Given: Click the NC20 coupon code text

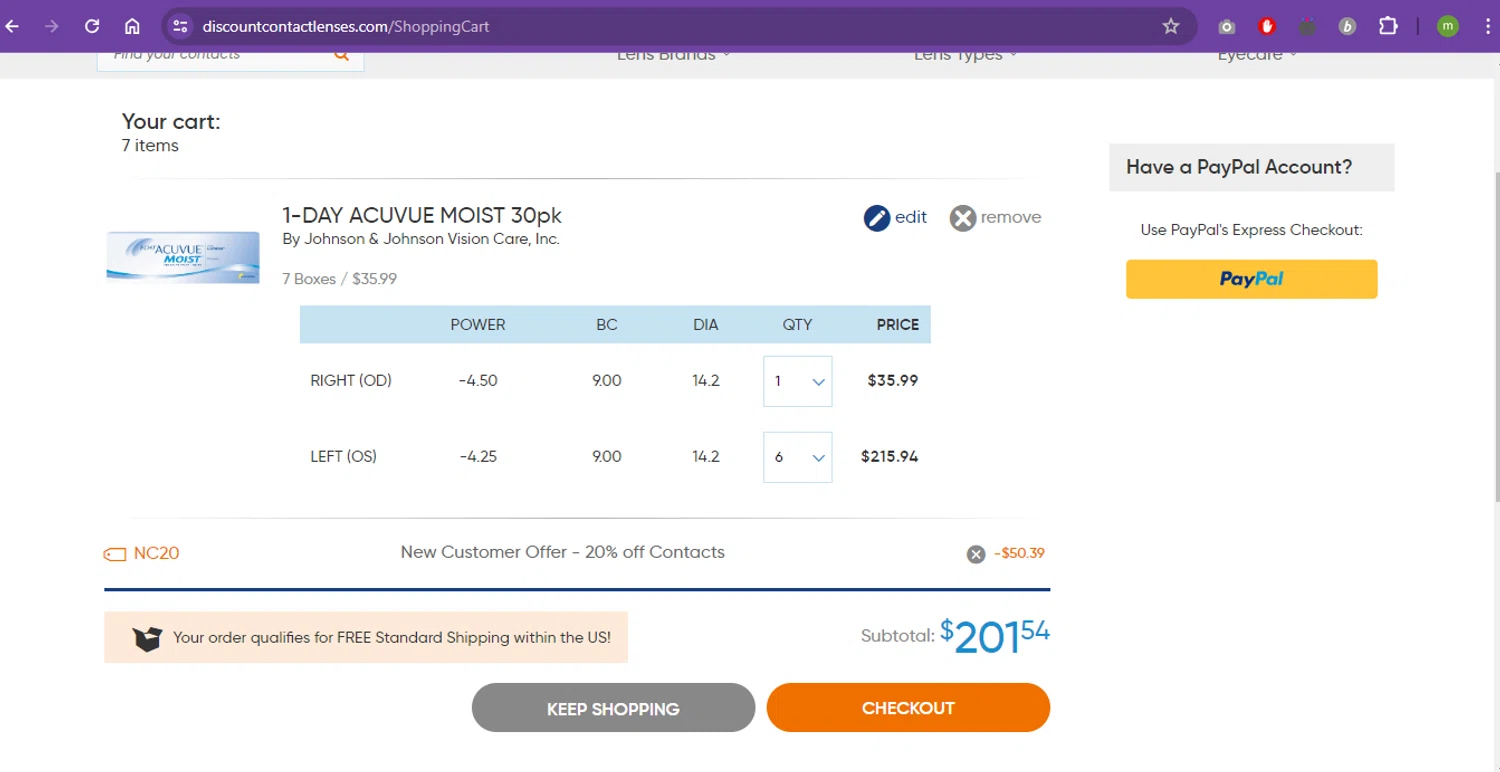Looking at the screenshot, I should (156, 553).
